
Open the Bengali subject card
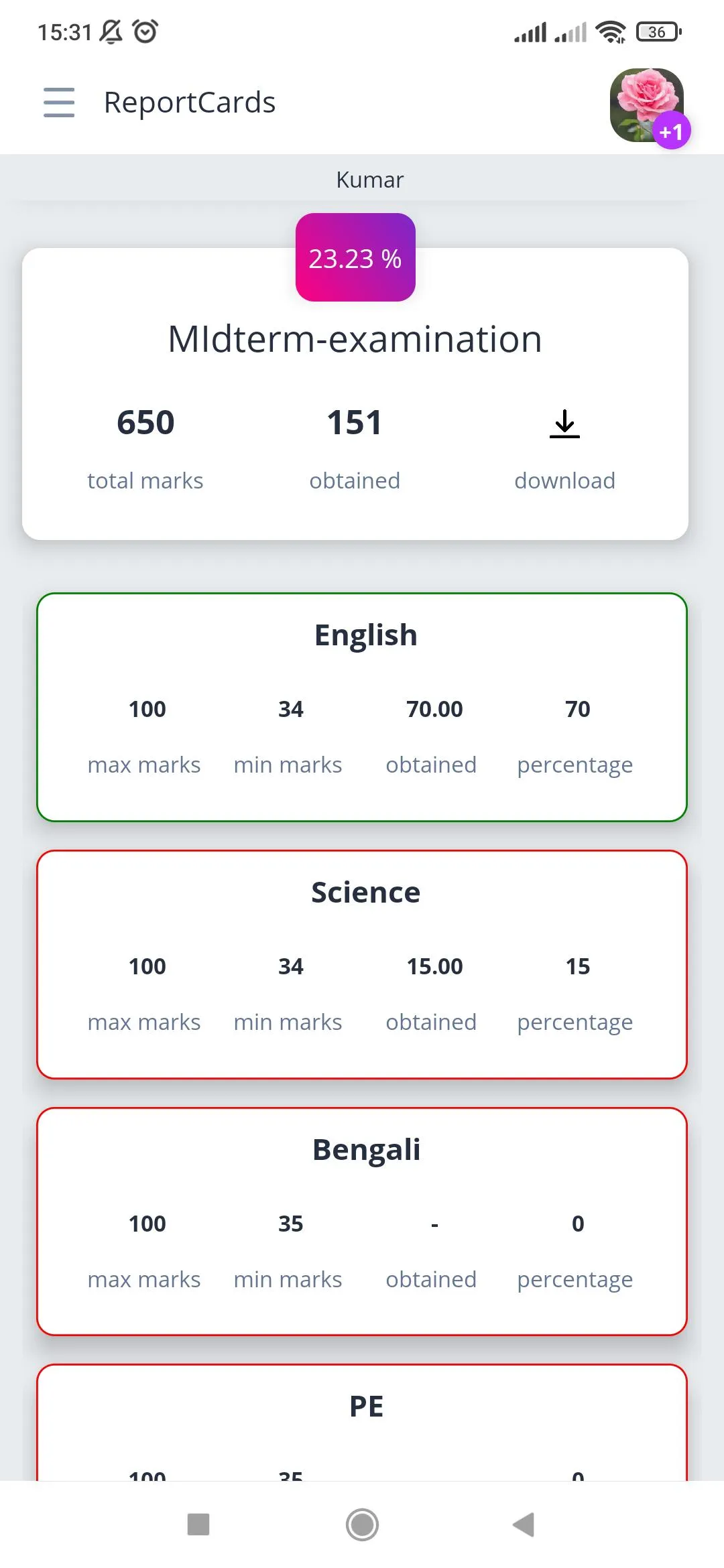coord(362,1222)
